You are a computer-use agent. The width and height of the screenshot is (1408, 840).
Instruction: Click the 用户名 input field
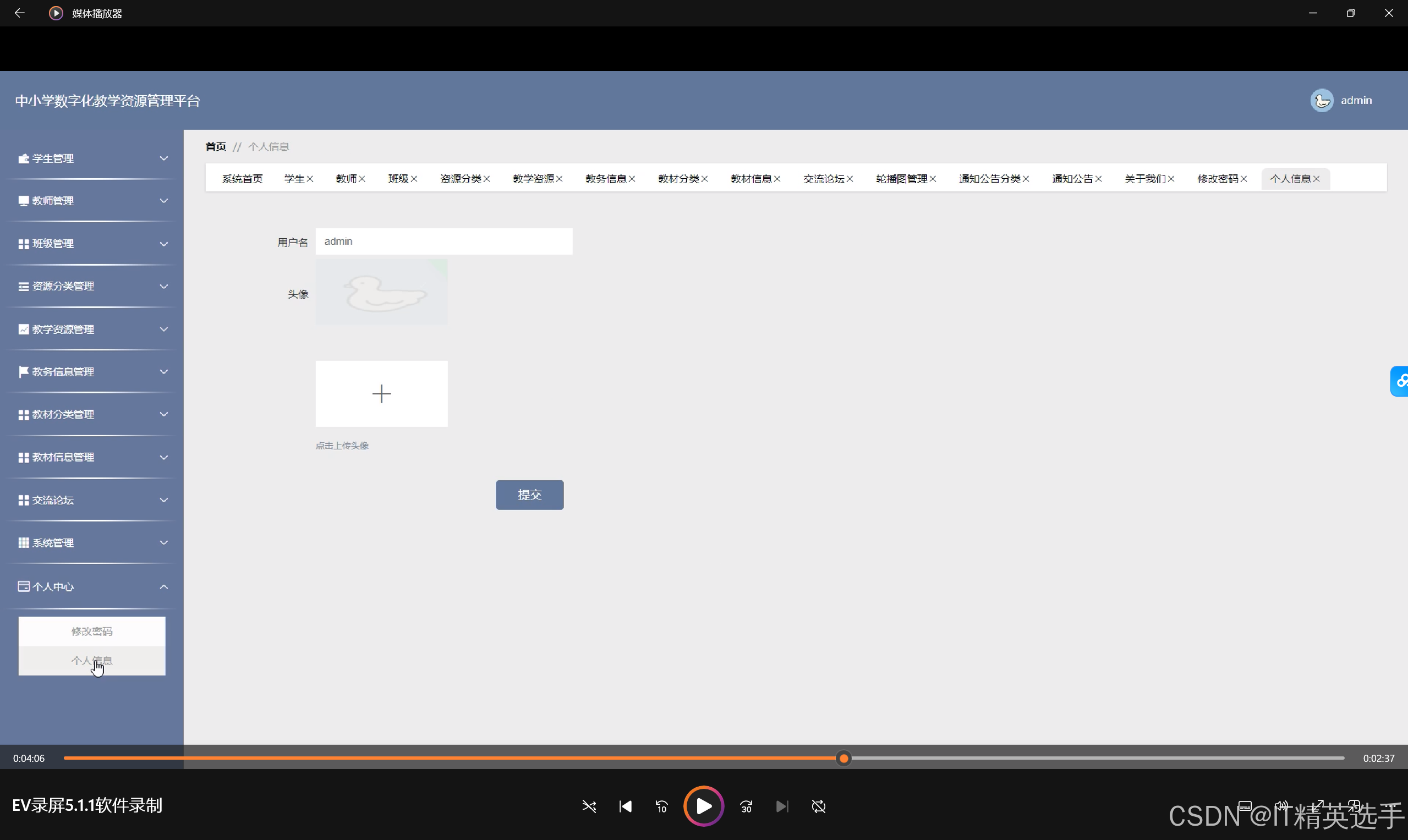tap(444, 241)
